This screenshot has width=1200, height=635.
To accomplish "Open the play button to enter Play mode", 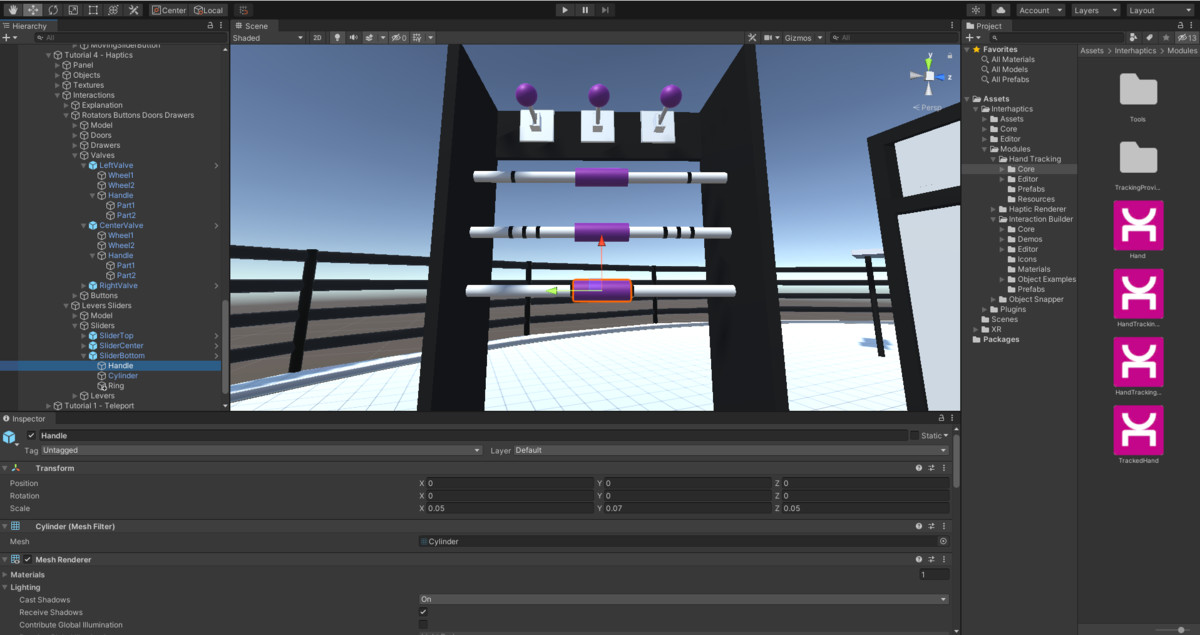I will (566, 9).
